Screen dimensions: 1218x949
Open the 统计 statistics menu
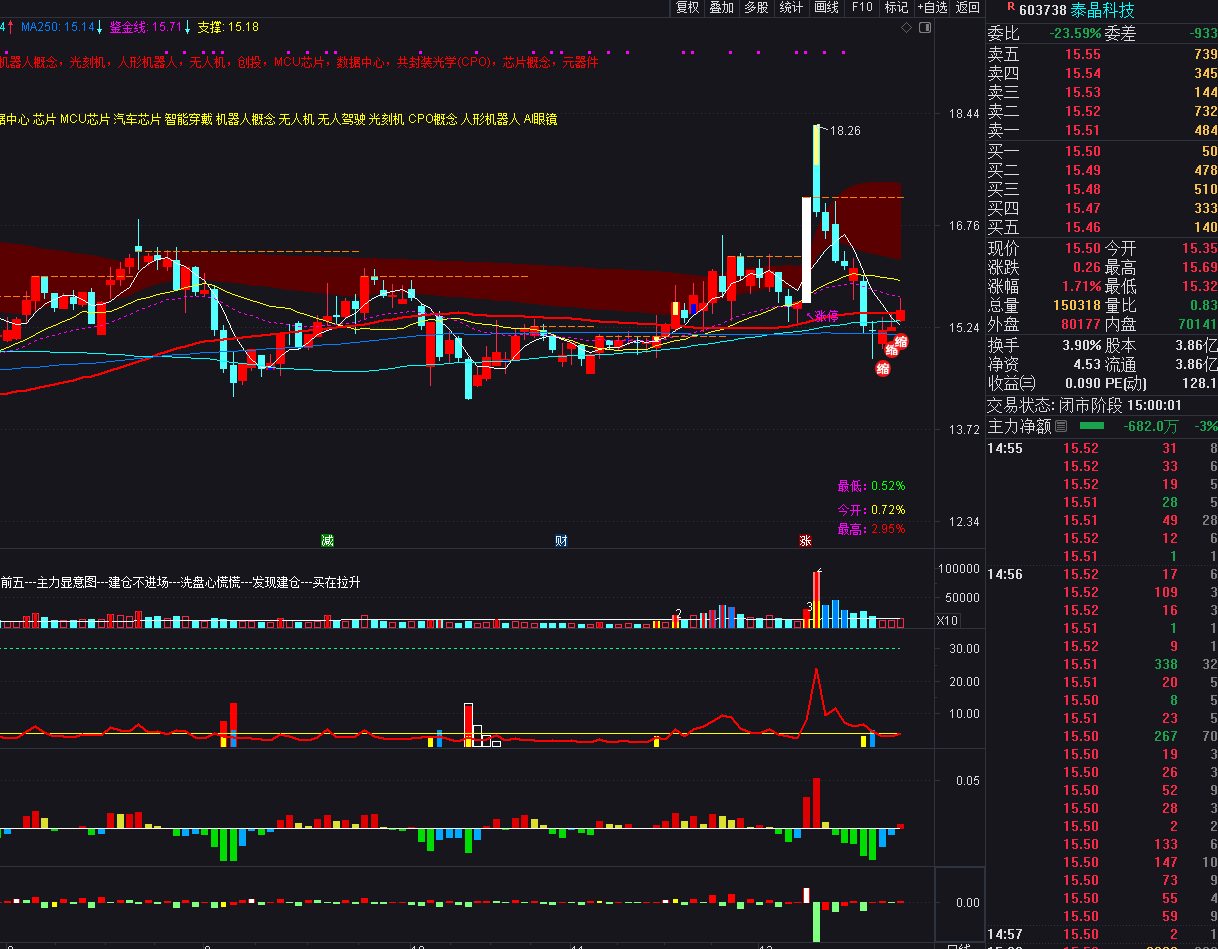pos(791,8)
